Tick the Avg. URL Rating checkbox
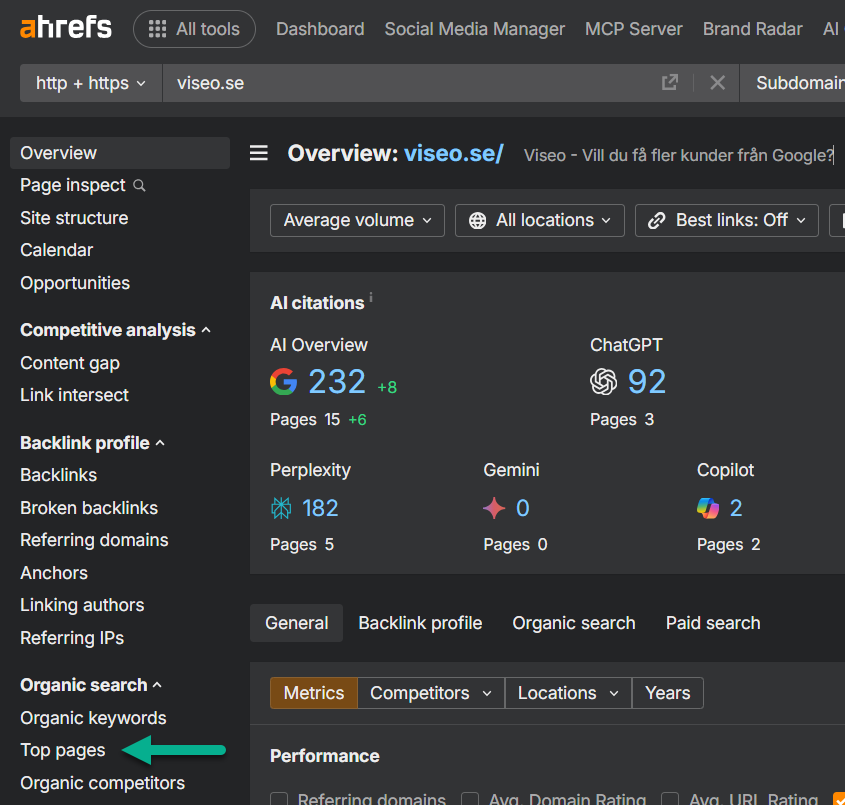 pos(671,799)
